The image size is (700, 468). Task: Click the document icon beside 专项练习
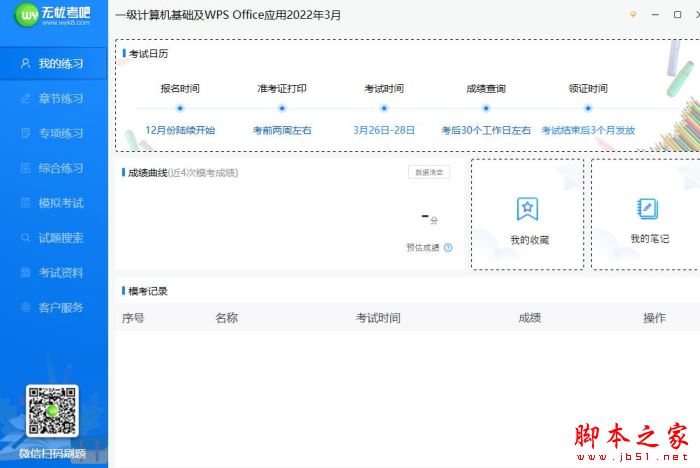(25, 133)
